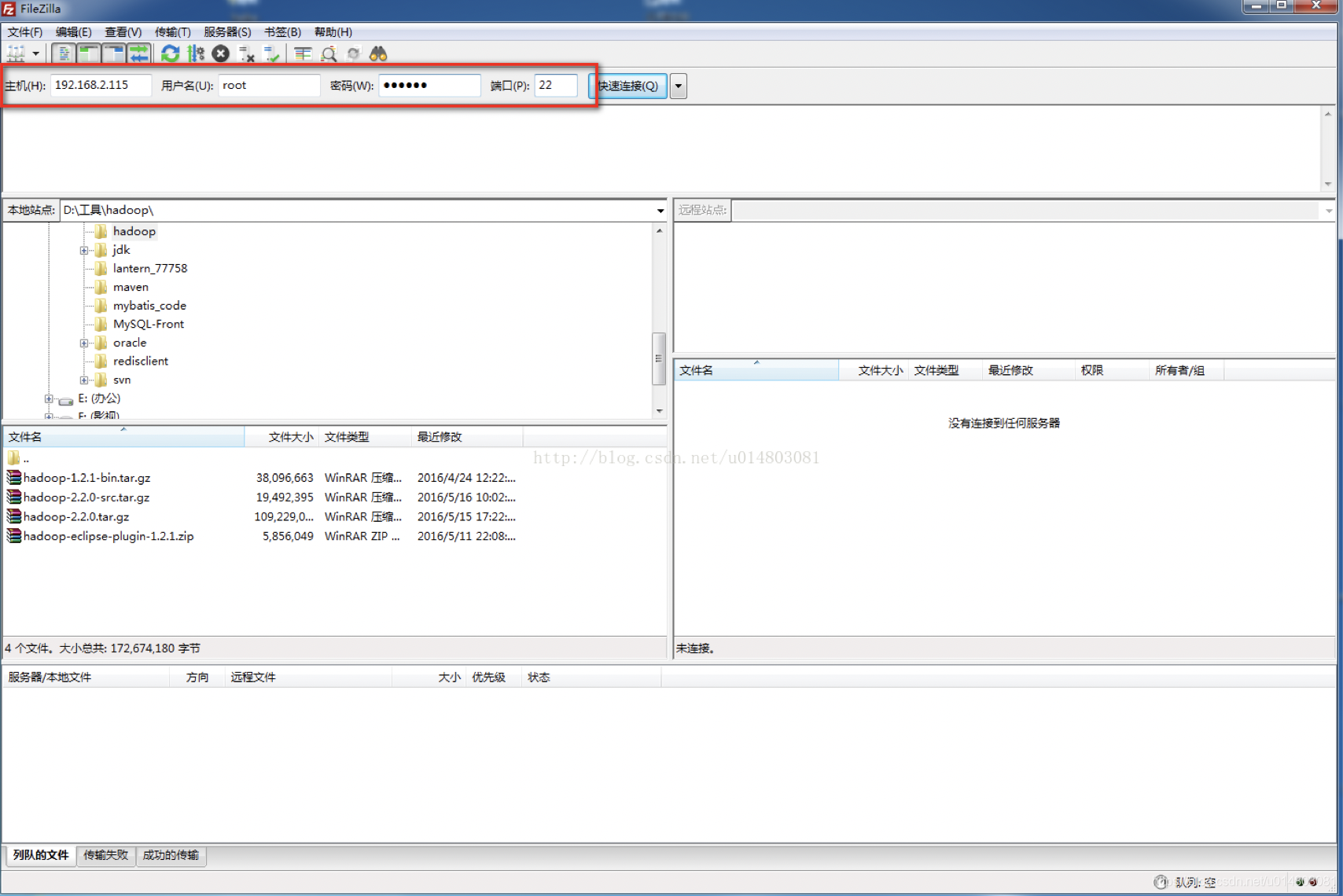Refresh file and folder lists
1343x896 pixels.
point(170,53)
